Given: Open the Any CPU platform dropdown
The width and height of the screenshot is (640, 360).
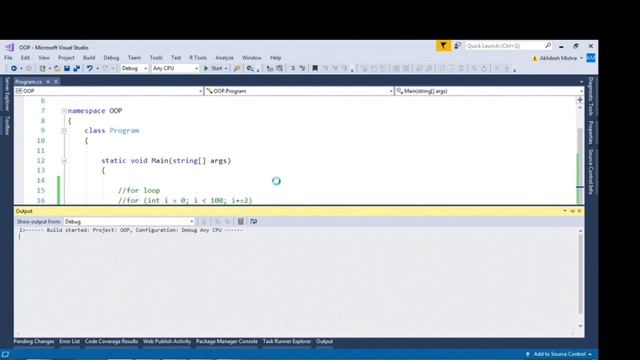Looking at the screenshot, I should point(175,69).
